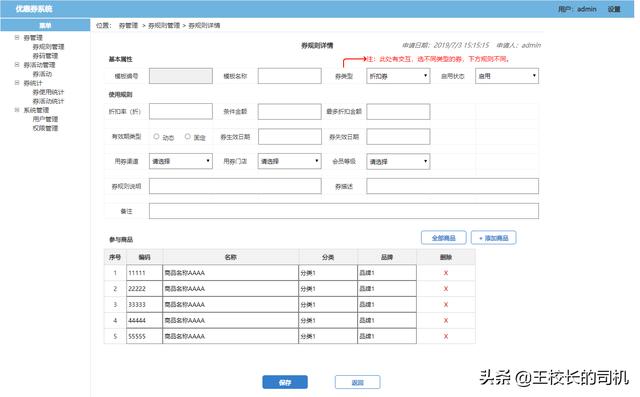Open 券使用统计 in the sidebar
The width and height of the screenshot is (640, 397).
coord(48,92)
